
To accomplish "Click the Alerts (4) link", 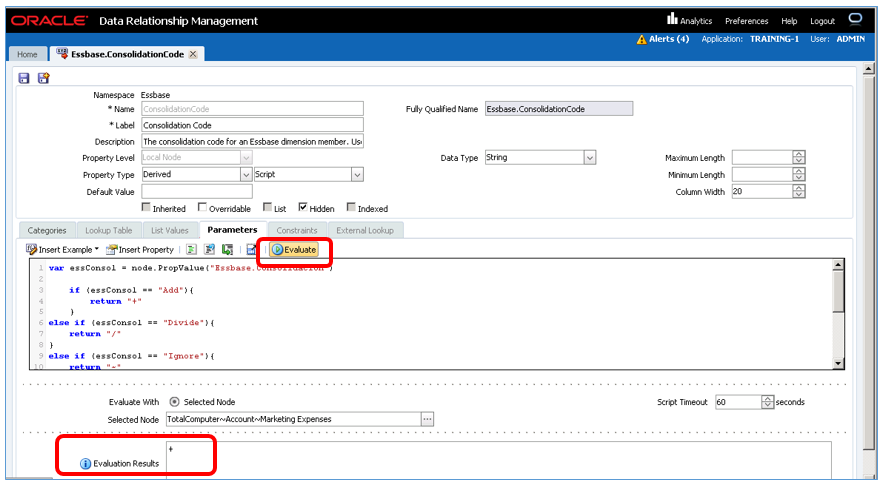I will 669,39.
